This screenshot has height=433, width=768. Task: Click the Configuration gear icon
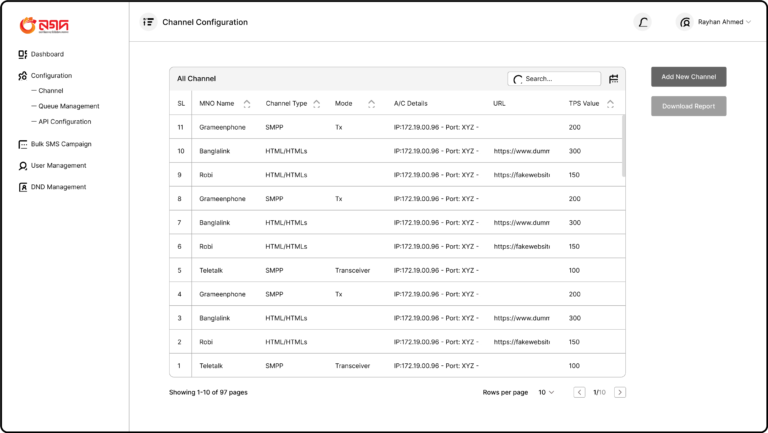point(23,75)
